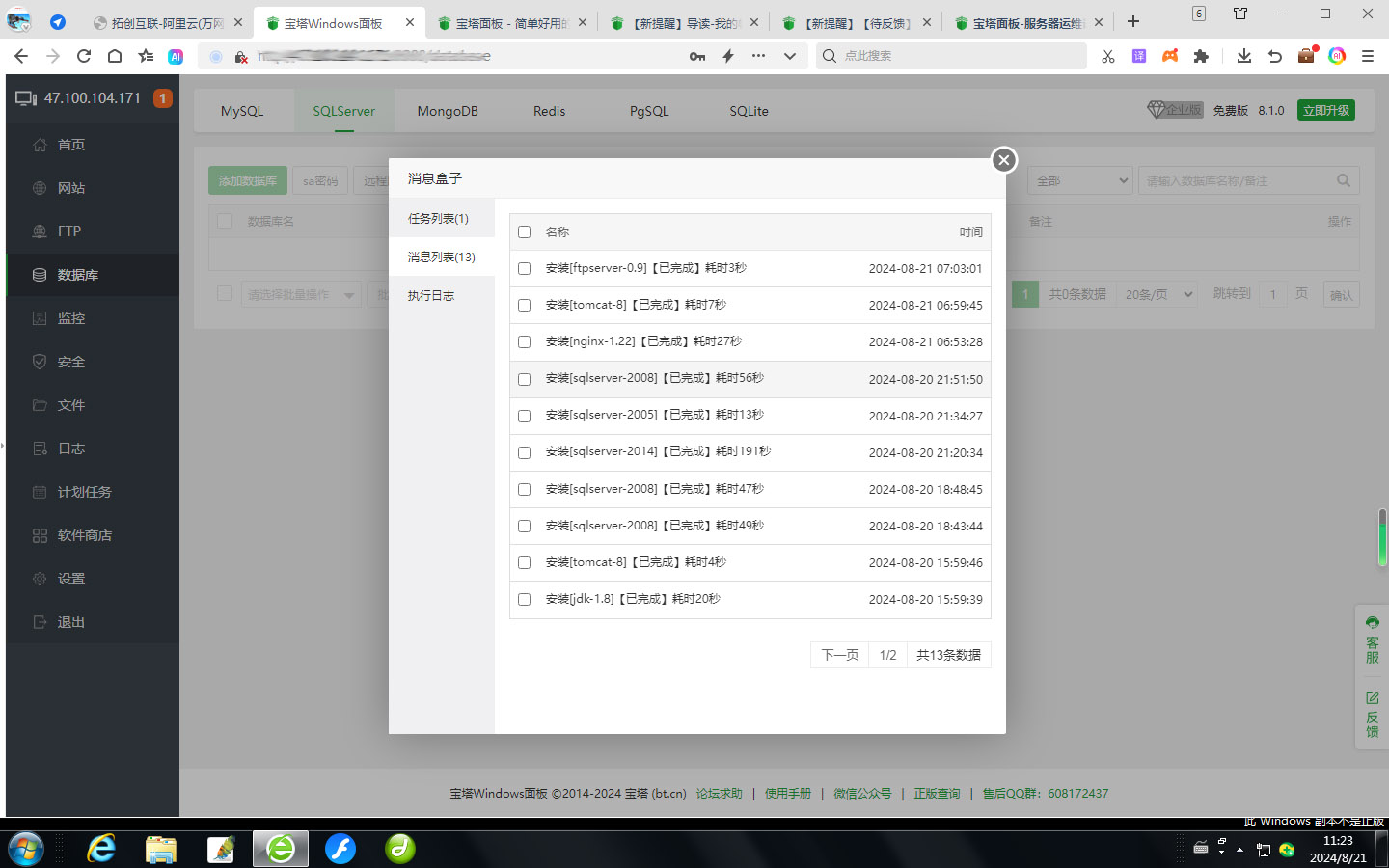Tick checkbox for 安装[sqlserver-2005] message
Image resolution: width=1389 pixels, height=868 pixels.
pos(525,416)
